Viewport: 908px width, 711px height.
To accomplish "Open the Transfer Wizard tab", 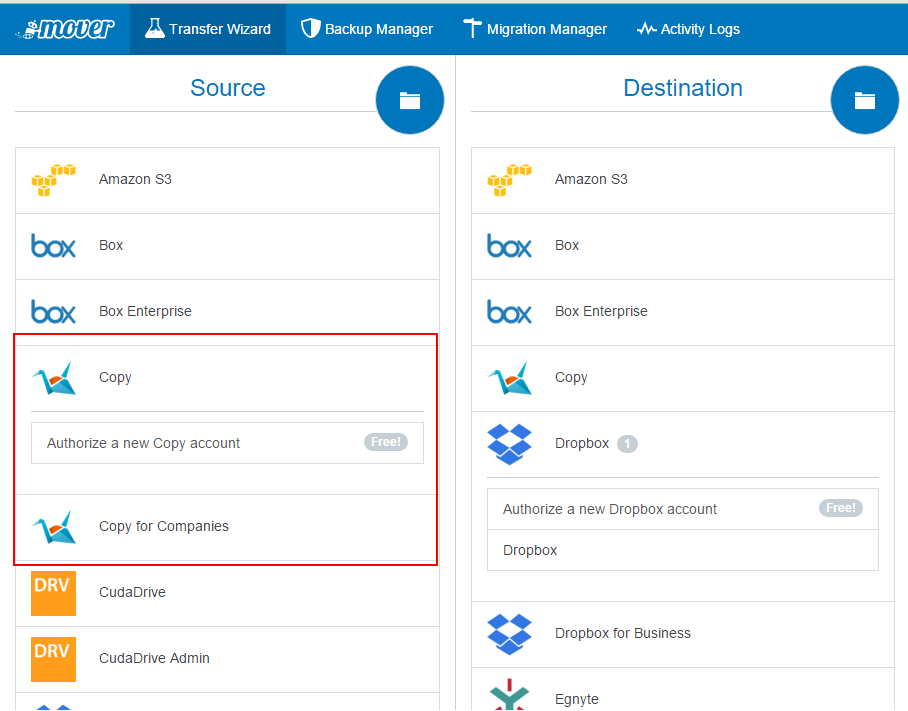I will tap(208, 29).
